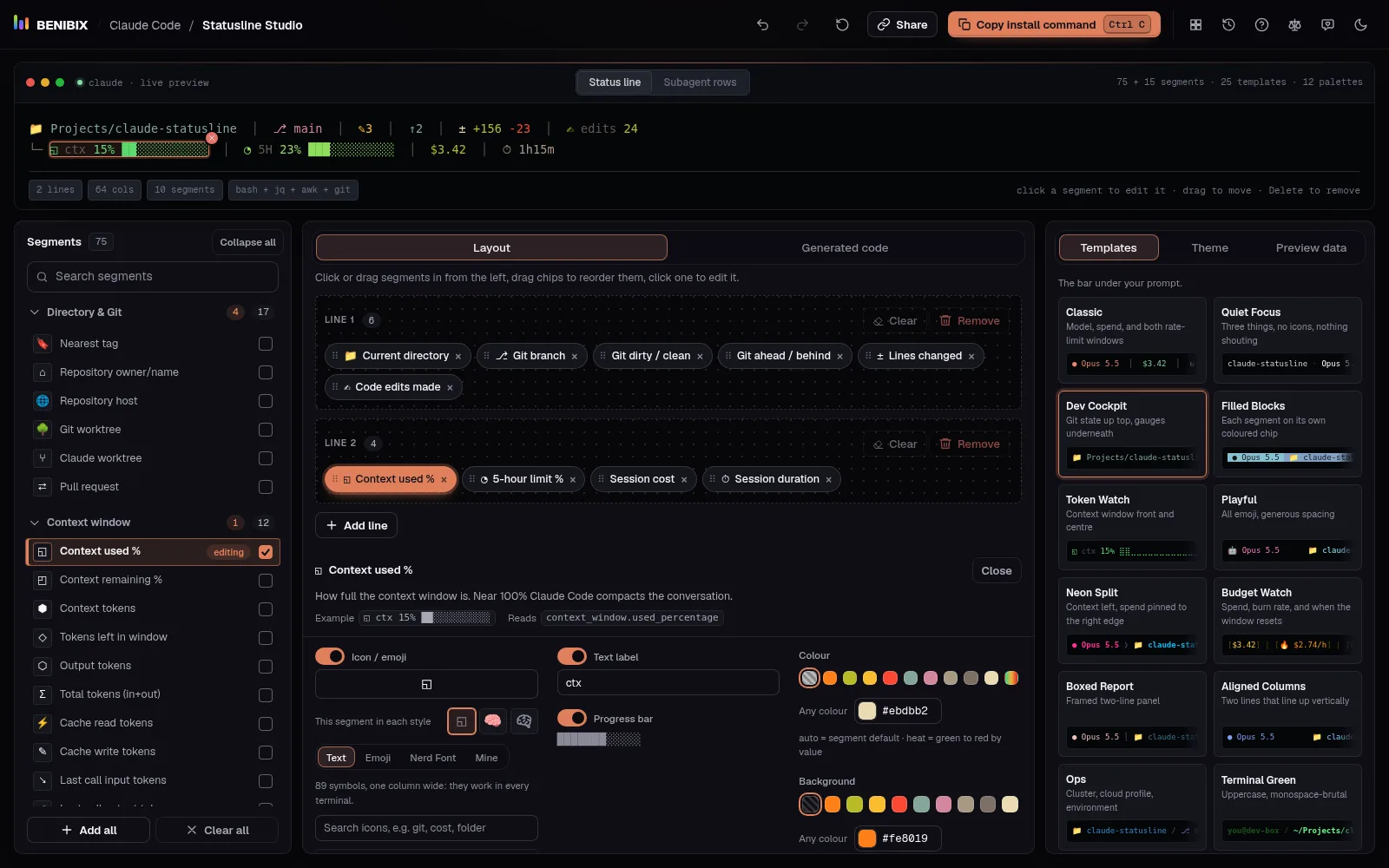Toggle the Text label switch
Screen dimensions: 1389x868
[572, 656]
